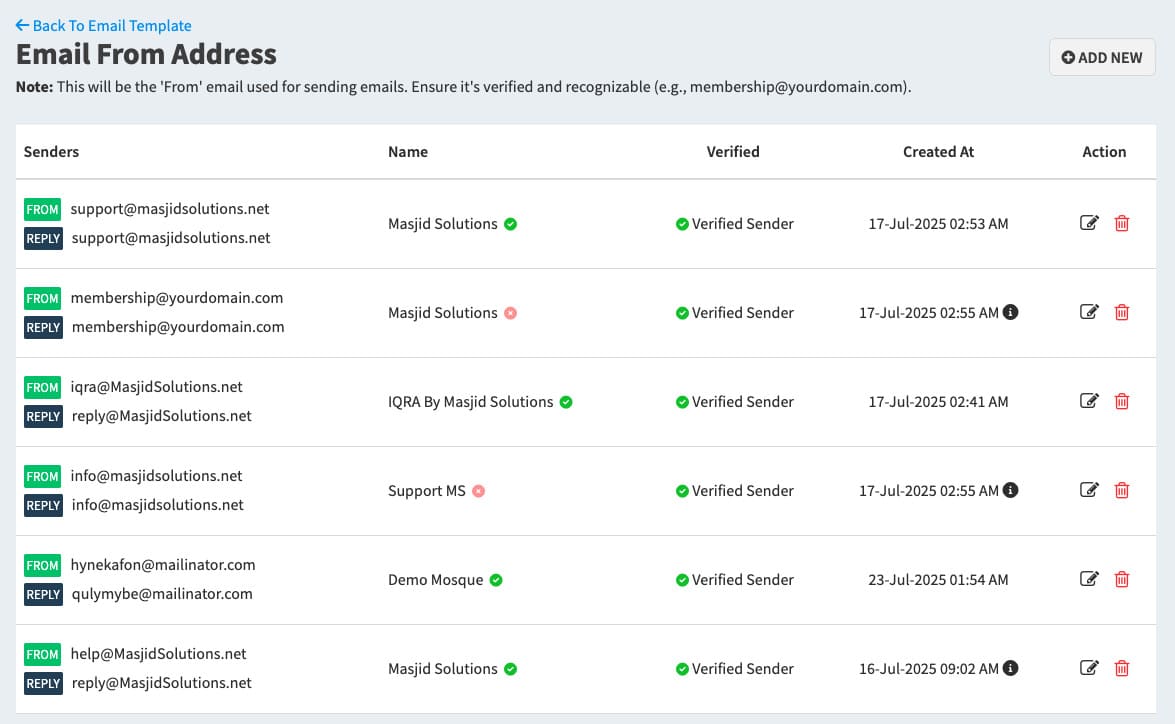Click green check beside IQRA By Masjid Solutions
The width and height of the screenshot is (1175, 724).
point(566,402)
